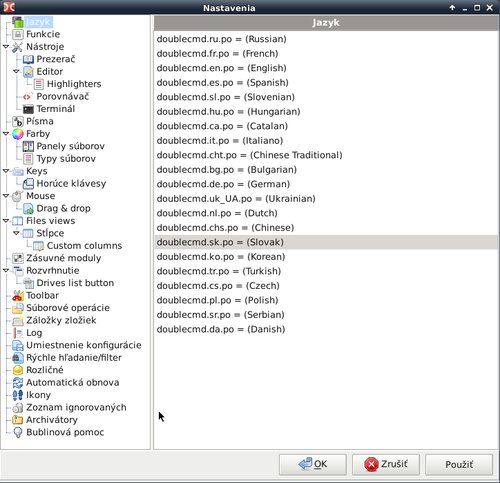
Task: Select doublecmd.ko.po (Korean) language
Action: (x=326, y=257)
